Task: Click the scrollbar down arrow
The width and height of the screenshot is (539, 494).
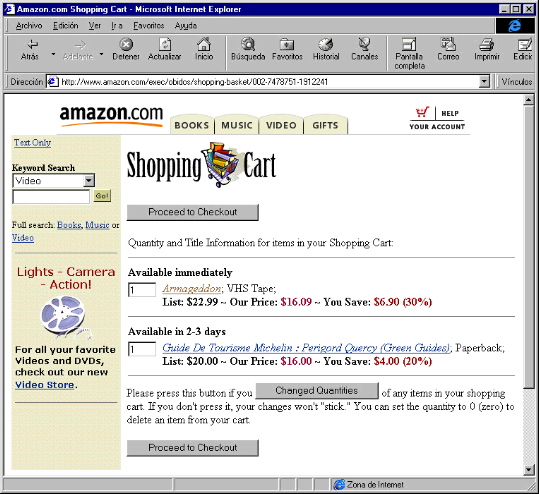Action: pyautogui.click(x=528, y=470)
